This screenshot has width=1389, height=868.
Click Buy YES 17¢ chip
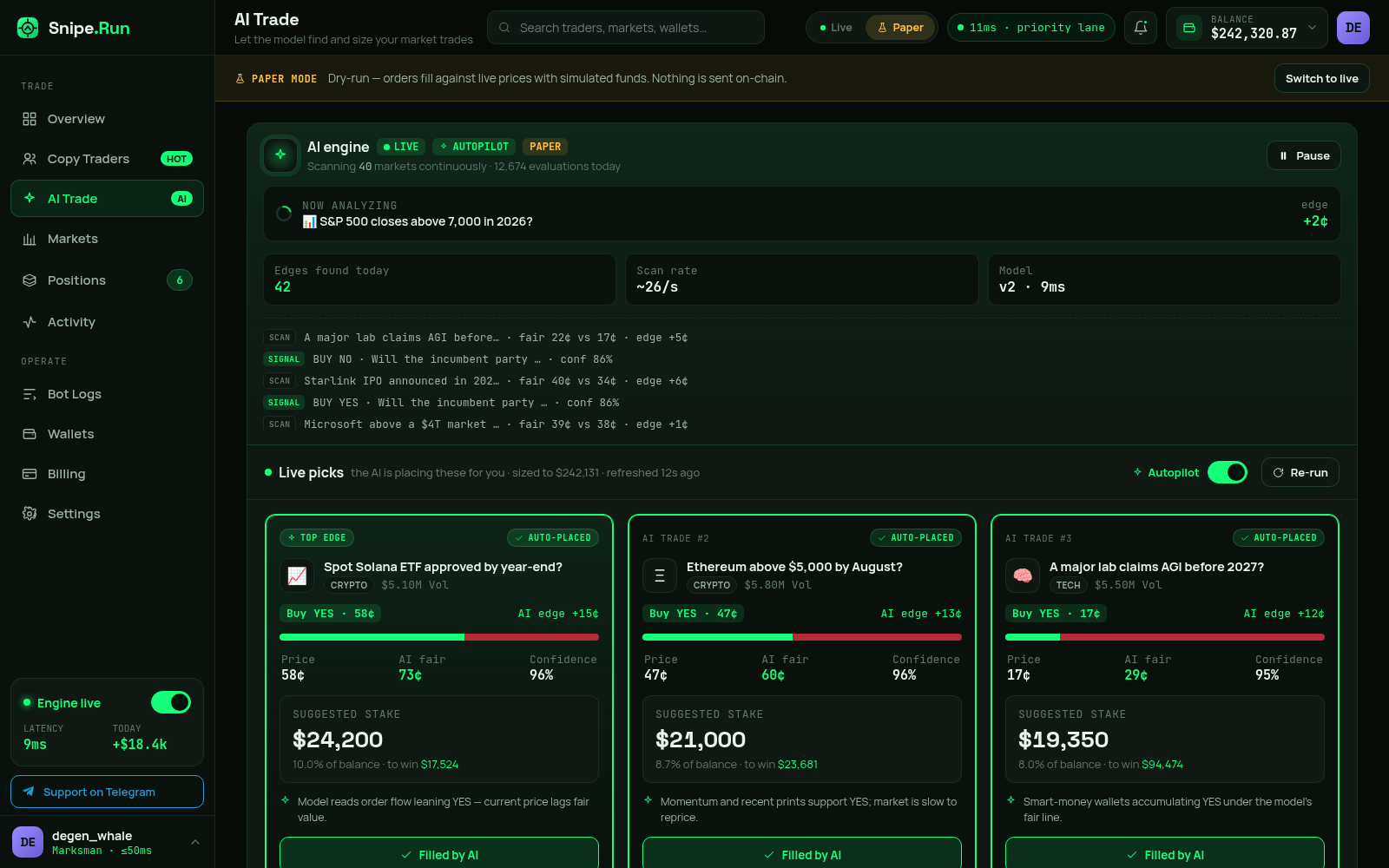pos(1056,614)
